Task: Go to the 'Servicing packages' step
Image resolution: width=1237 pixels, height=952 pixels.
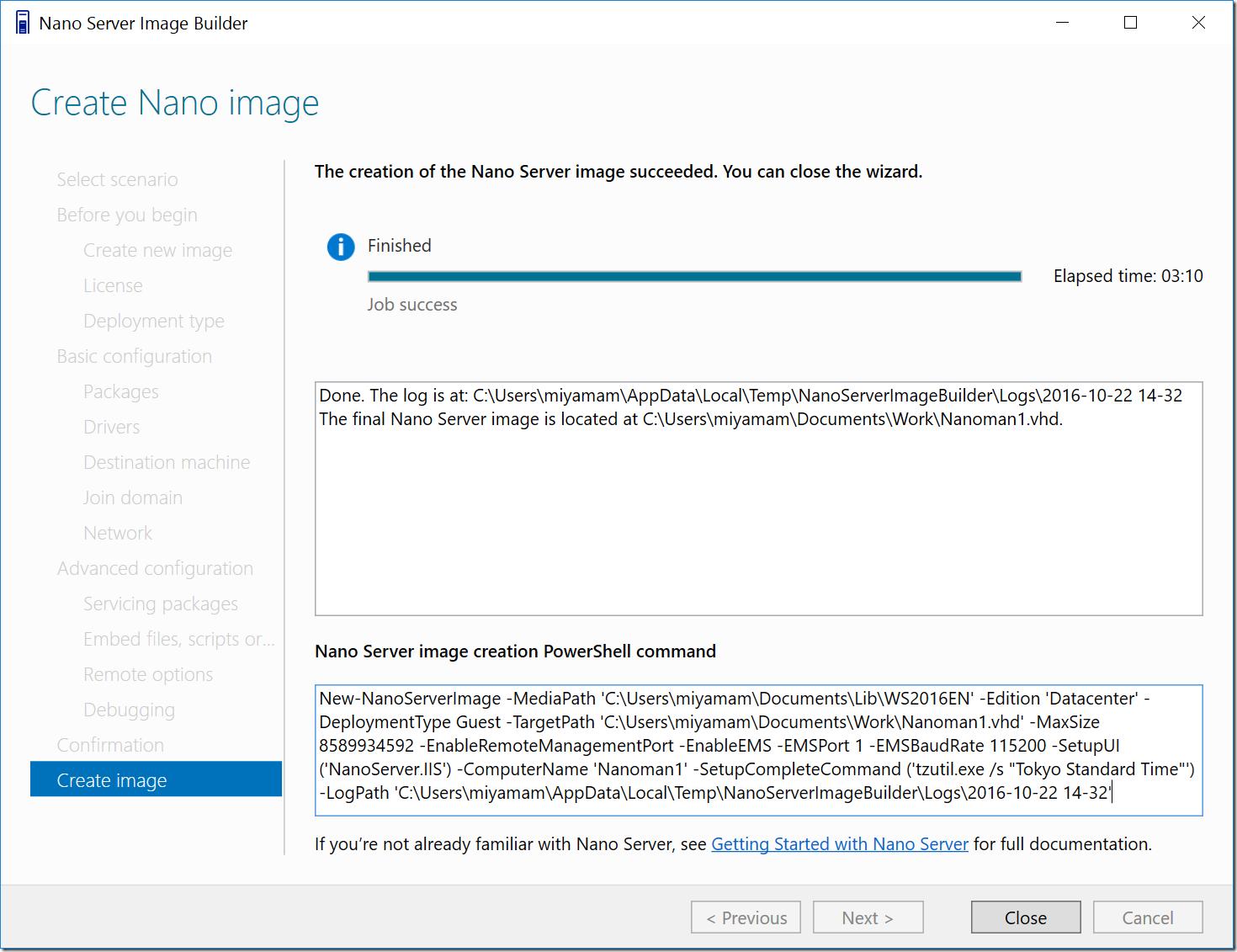Action: (x=161, y=604)
